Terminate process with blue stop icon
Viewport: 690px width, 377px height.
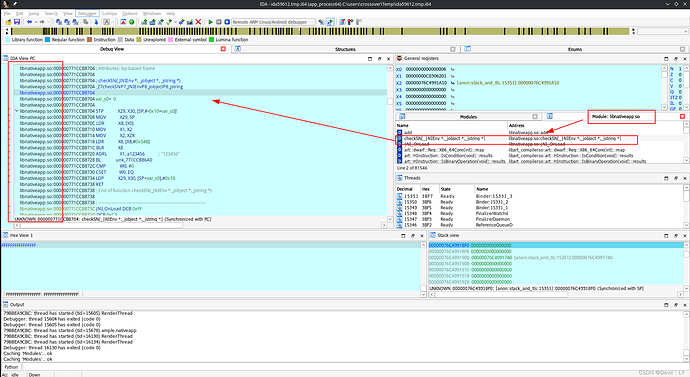[227, 22]
